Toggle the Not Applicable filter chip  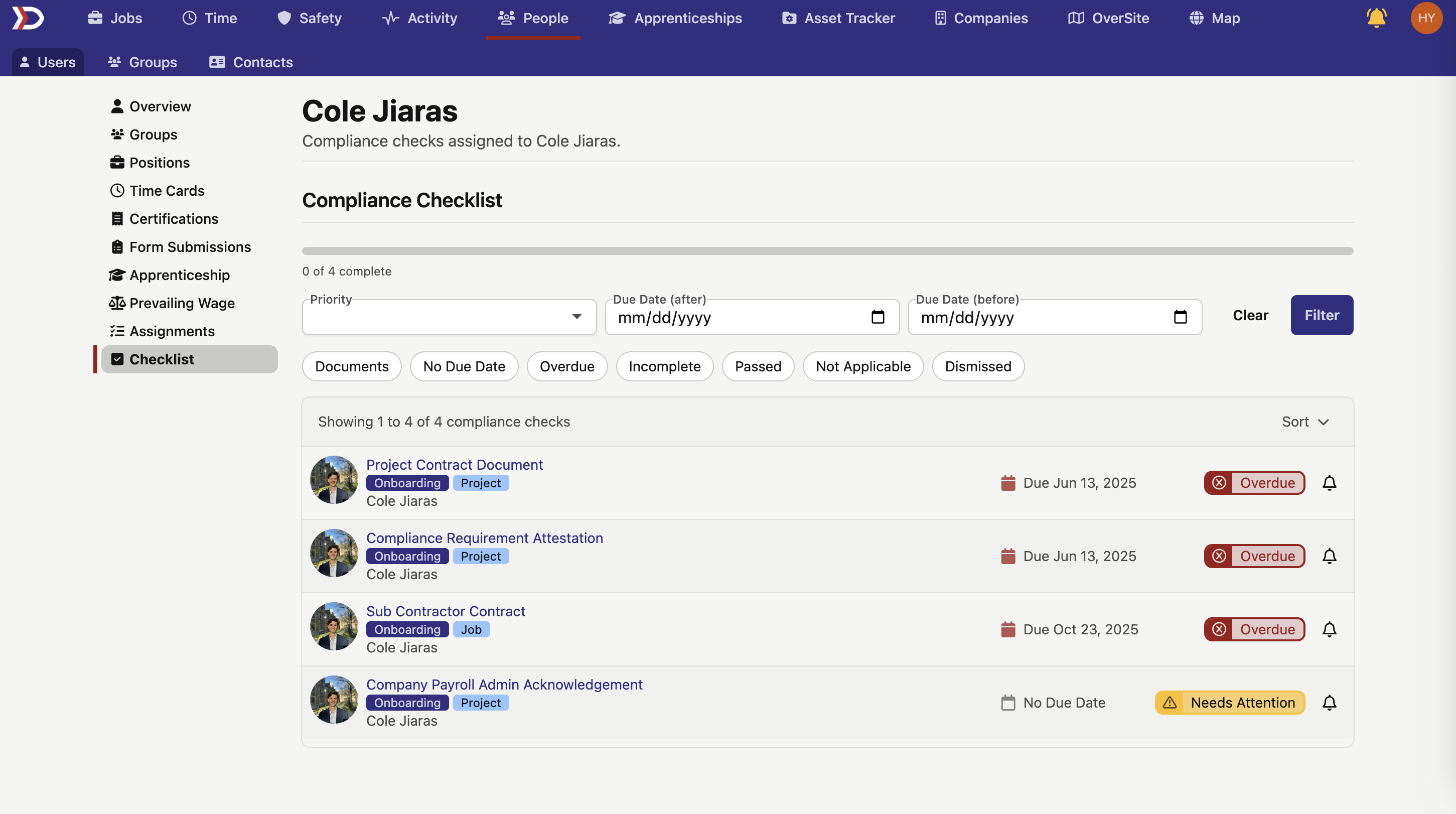[x=862, y=366]
